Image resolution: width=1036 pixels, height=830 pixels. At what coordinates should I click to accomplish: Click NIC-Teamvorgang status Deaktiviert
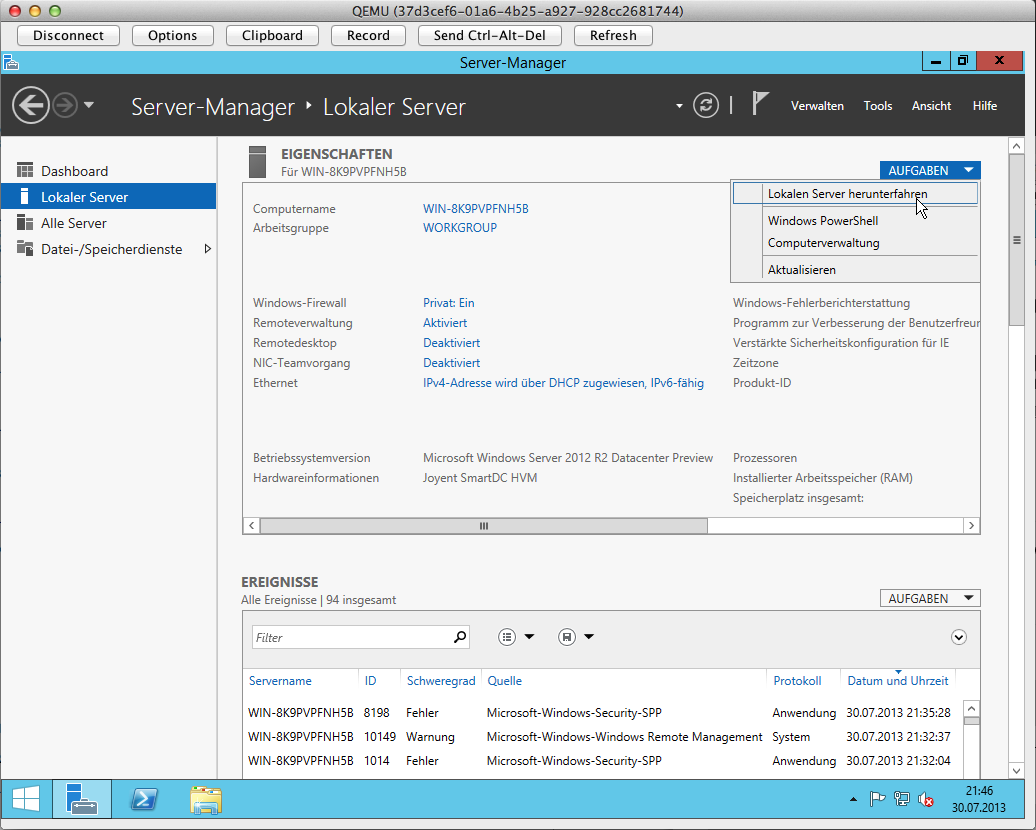click(451, 363)
